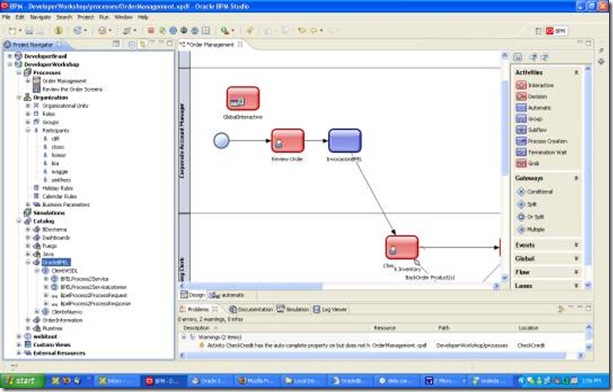Click the Check Inventory activity node

tap(402, 247)
